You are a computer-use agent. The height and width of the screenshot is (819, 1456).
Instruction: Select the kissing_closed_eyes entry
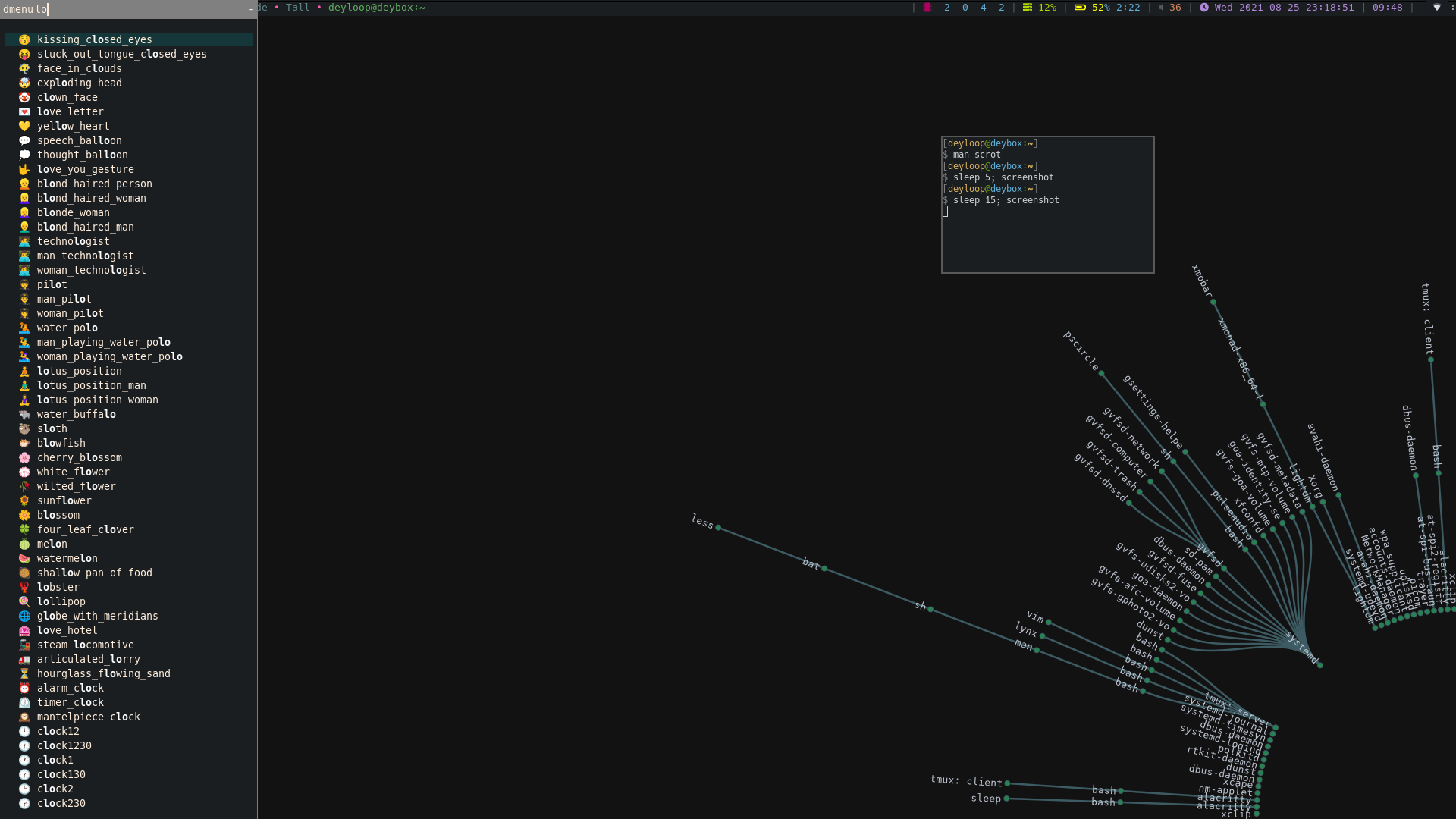pos(95,39)
